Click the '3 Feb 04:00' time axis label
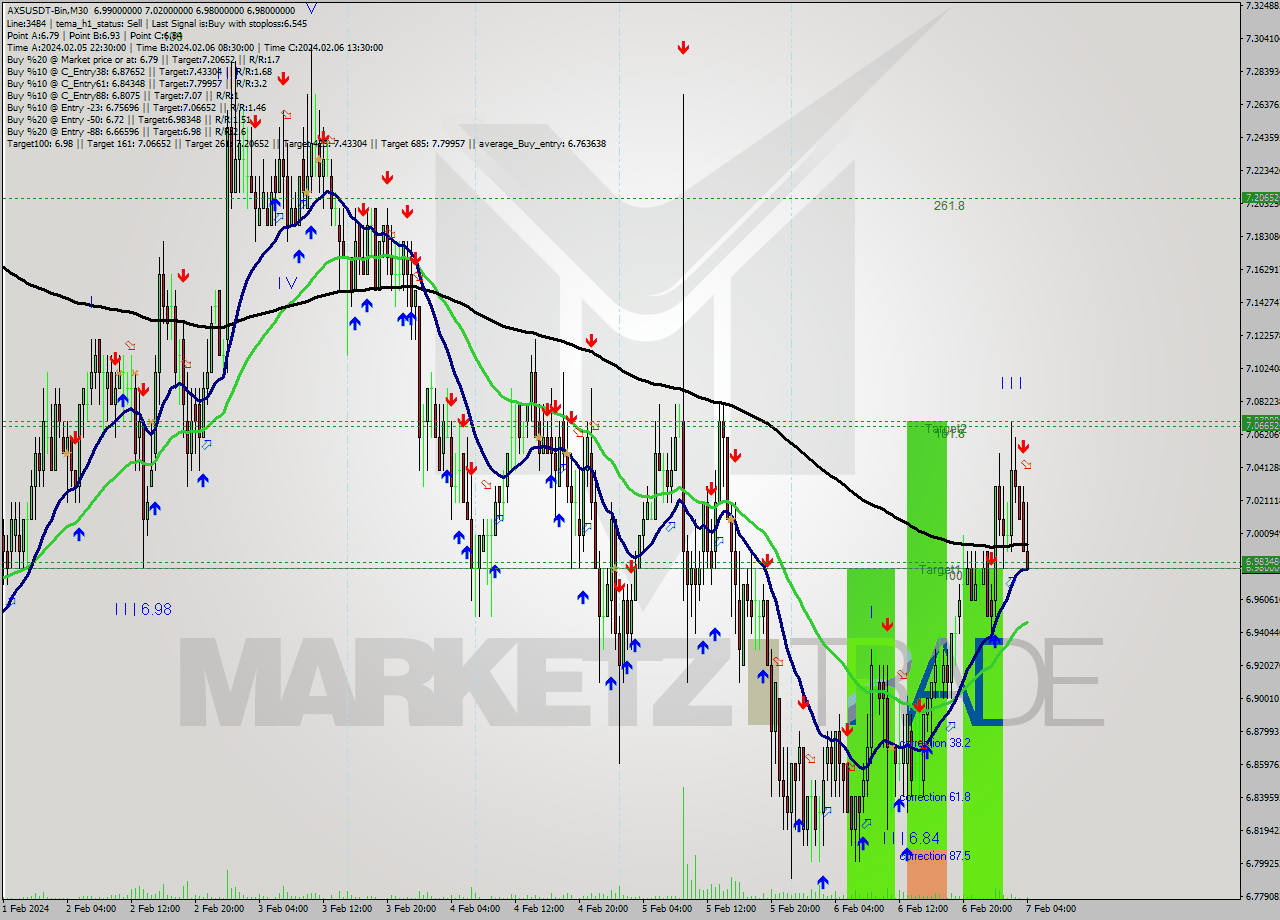This screenshot has height=920, width=1280. pyautogui.click(x=283, y=909)
